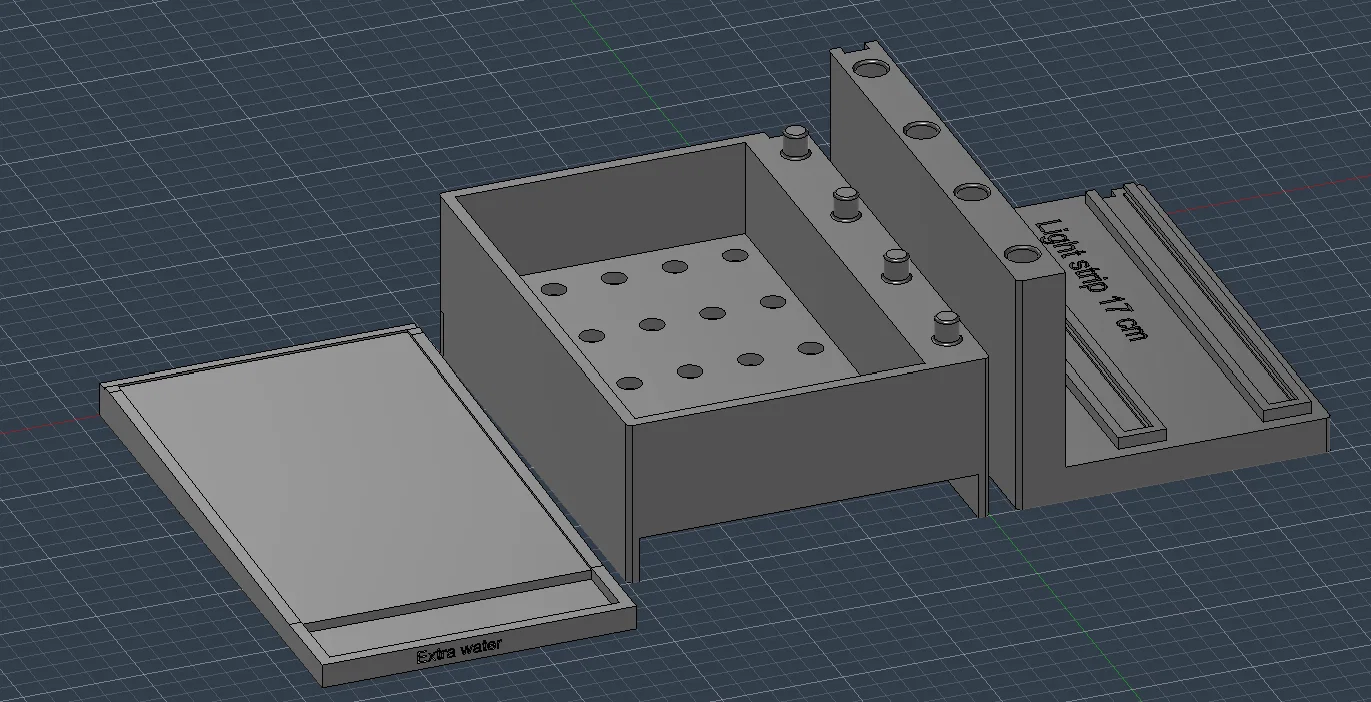Pick the wall-top hole nearest the Light strip label
1371x702 pixels.
tap(1022, 254)
